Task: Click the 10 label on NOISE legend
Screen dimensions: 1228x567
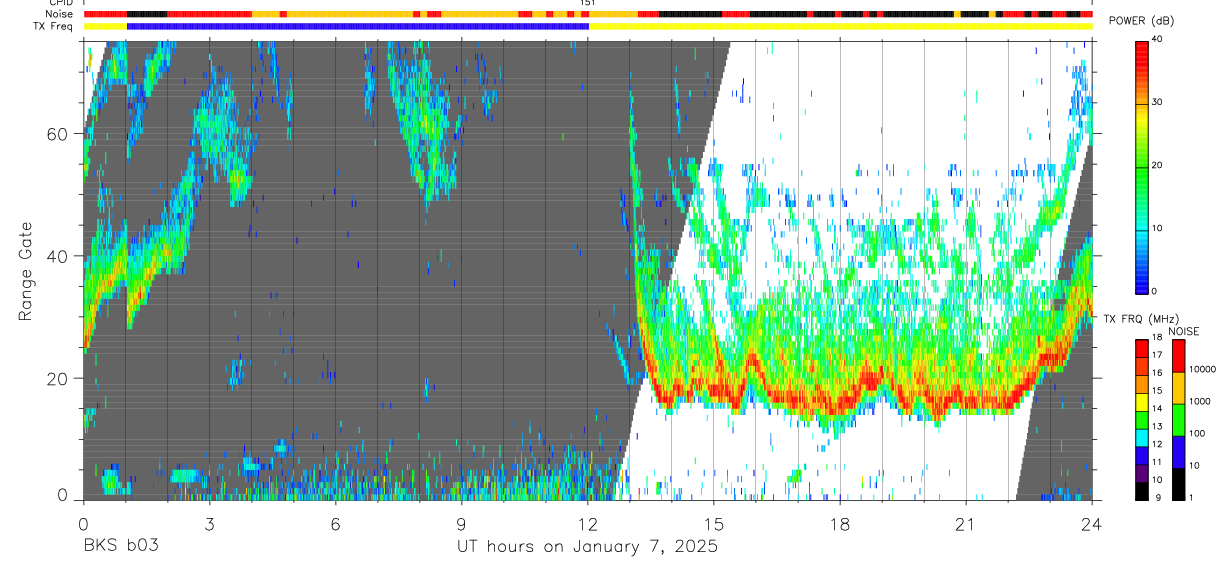Action: (1194, 465)
